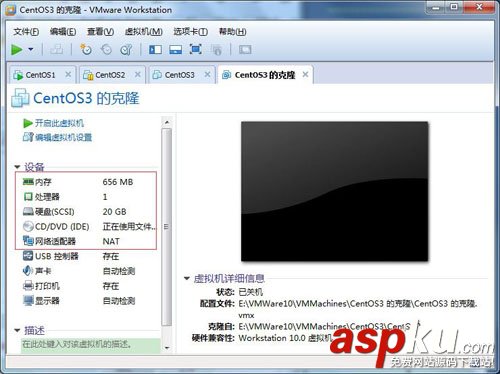Screen dimensions: 500x374
Task: Toggle the thumbnail bar view icon
Action: [175, 50]
